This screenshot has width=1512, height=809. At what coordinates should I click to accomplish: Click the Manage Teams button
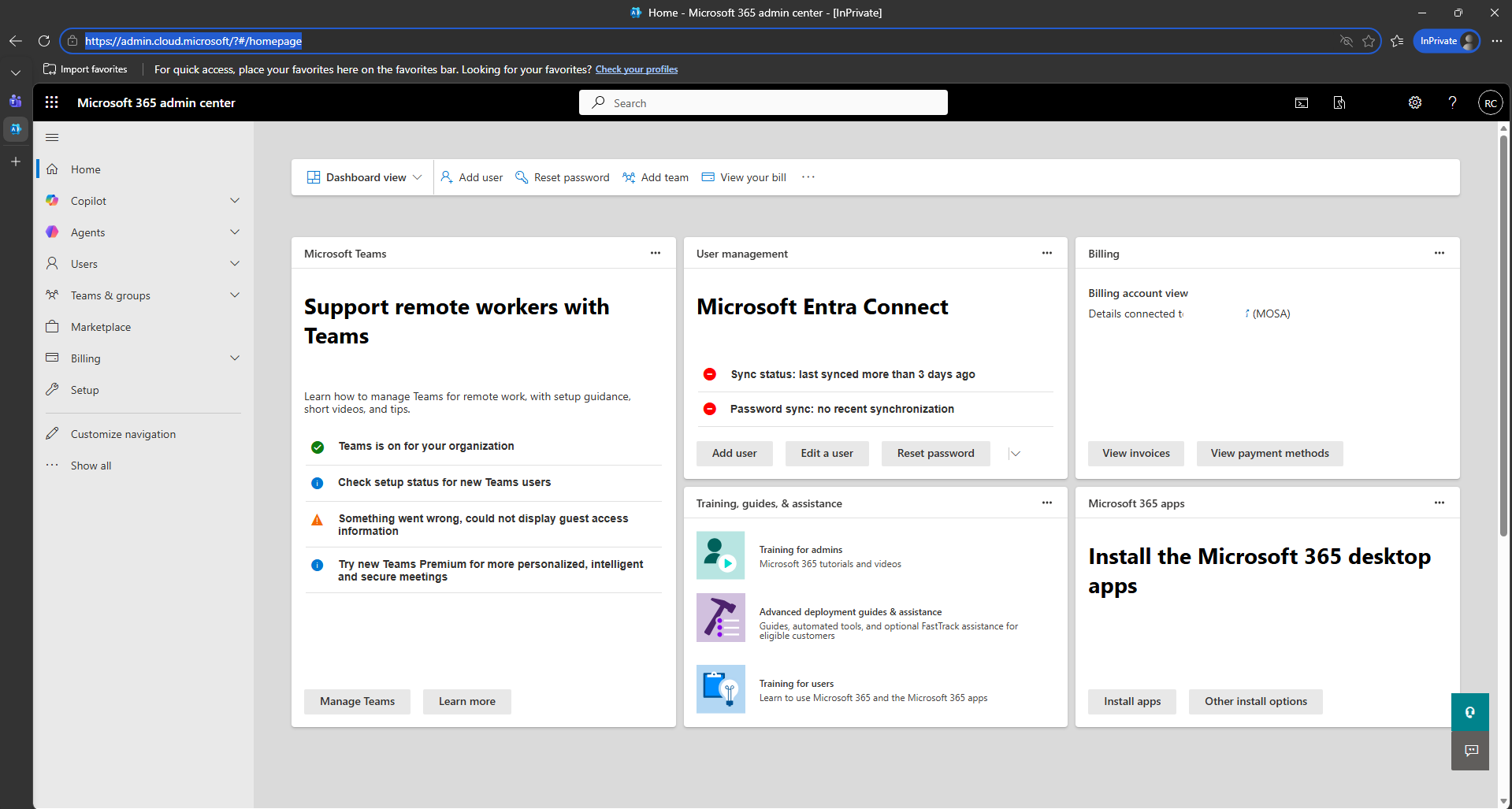click(x=357, y=702)
